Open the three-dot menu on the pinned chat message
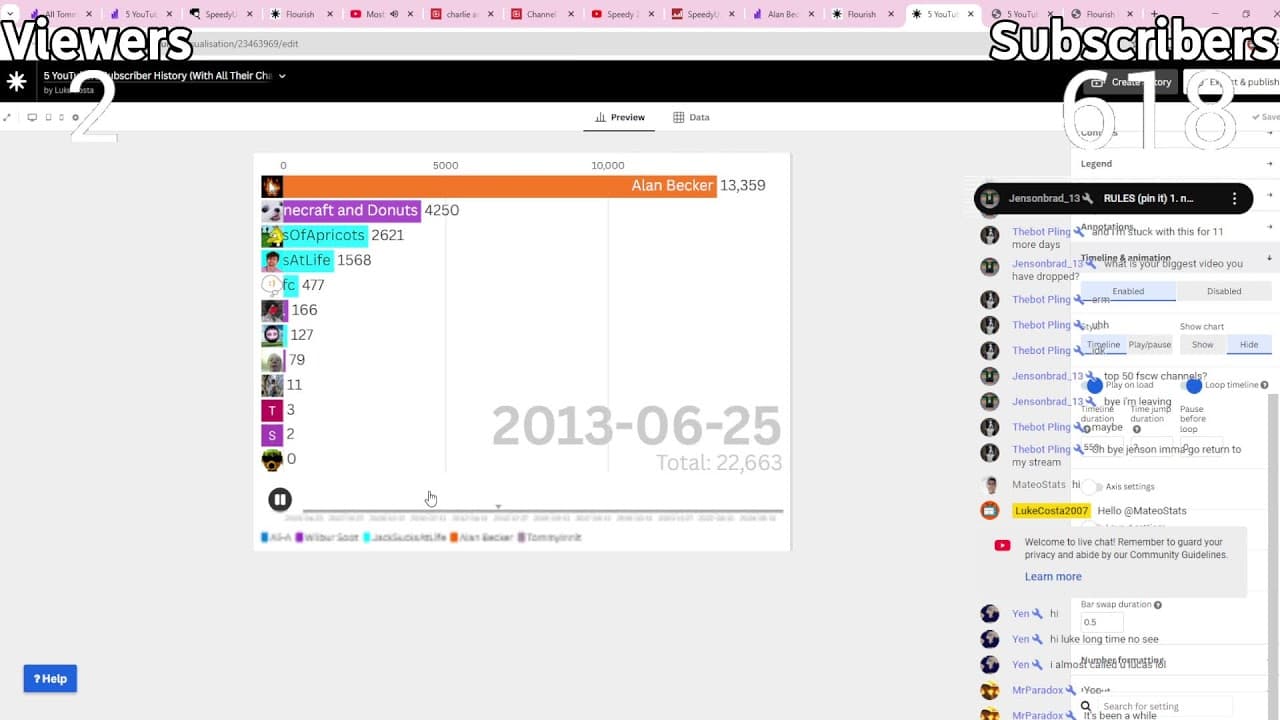1280x720 pixels. point(1235,198)
